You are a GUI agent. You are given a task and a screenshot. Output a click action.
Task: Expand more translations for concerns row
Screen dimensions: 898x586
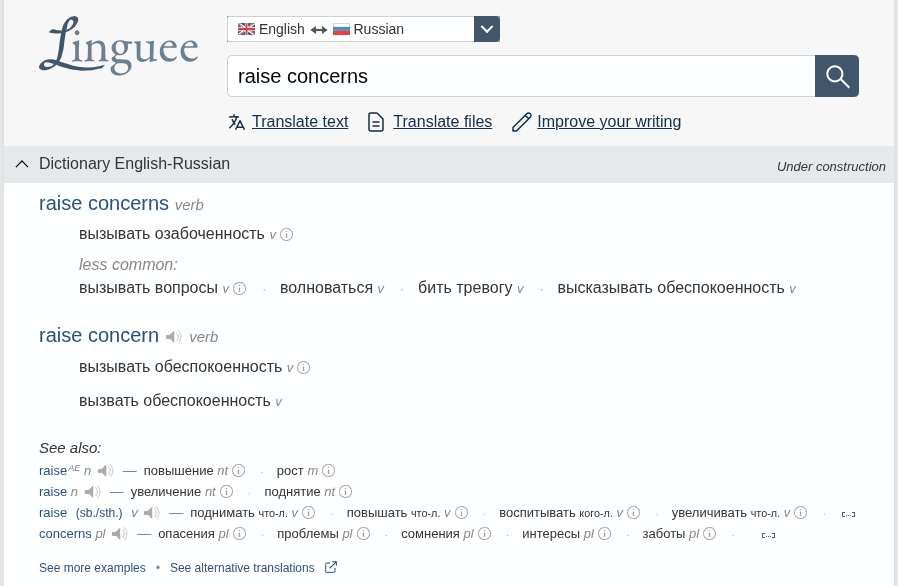pos(768,535)
